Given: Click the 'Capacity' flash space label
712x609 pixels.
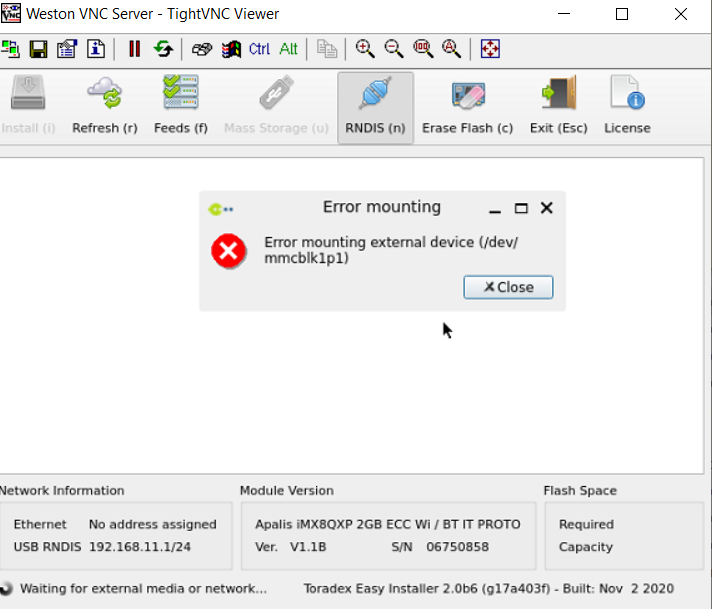Looking at the screenshot, I should coord(586,547).
